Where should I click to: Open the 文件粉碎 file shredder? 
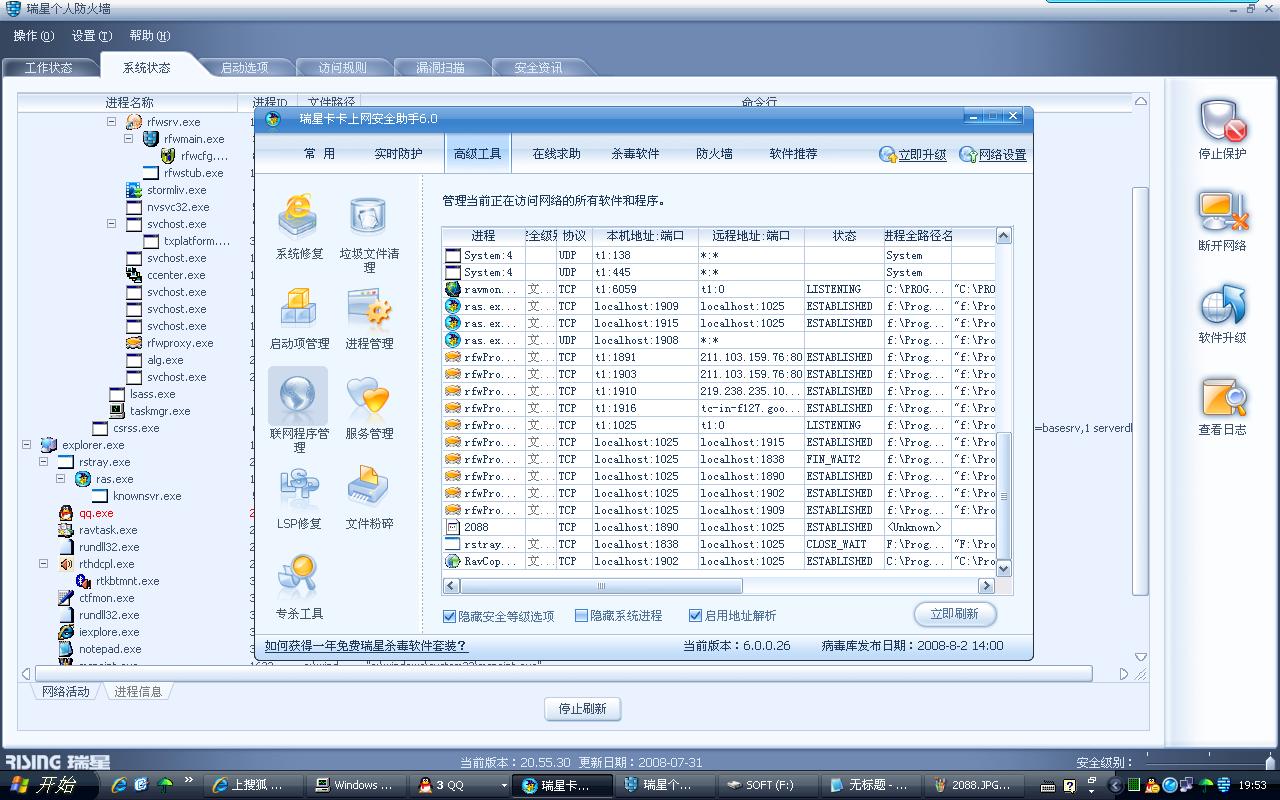coord(369,497)
